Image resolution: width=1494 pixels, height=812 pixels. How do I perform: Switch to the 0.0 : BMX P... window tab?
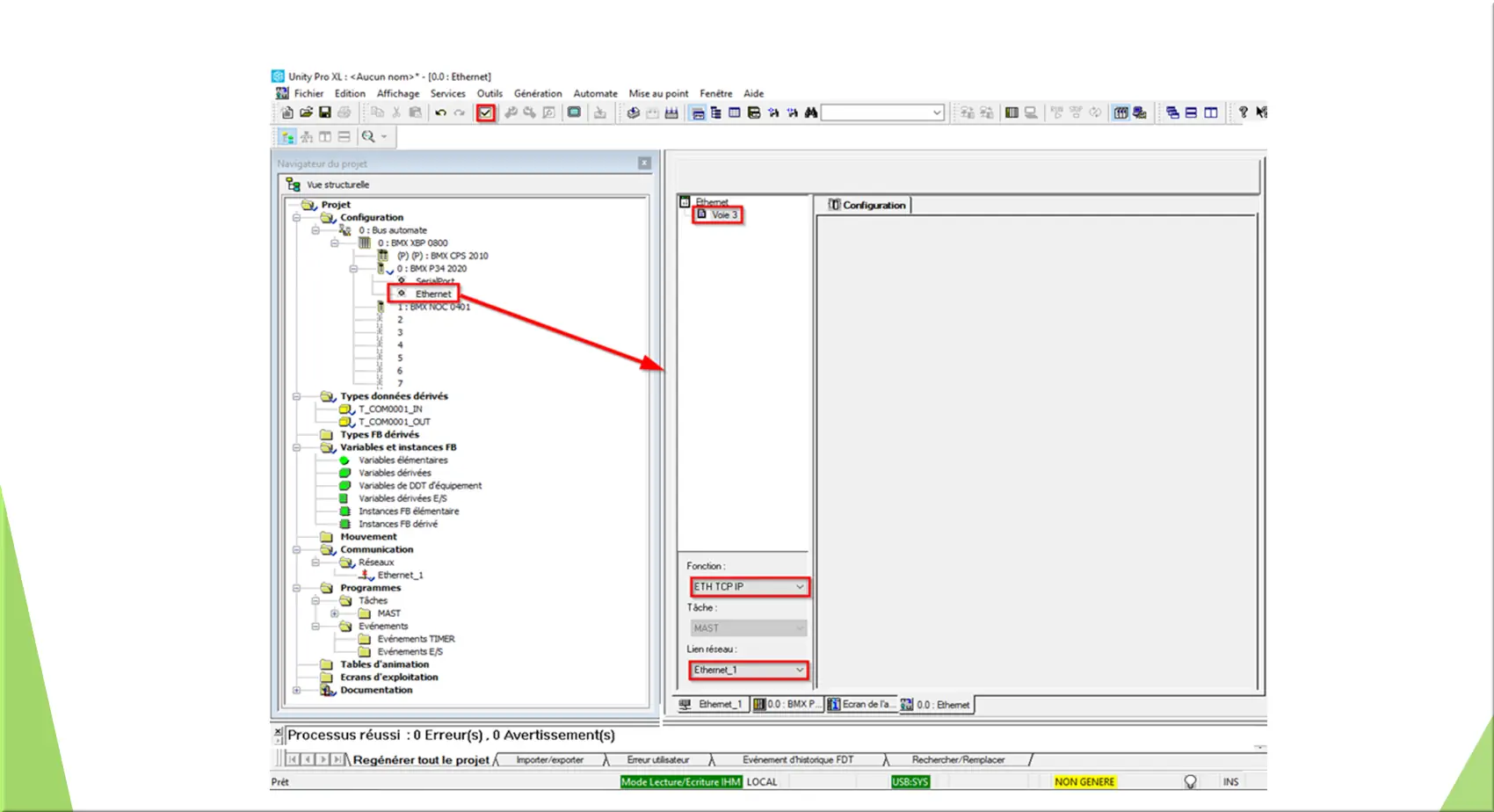[x=787, y=704]
